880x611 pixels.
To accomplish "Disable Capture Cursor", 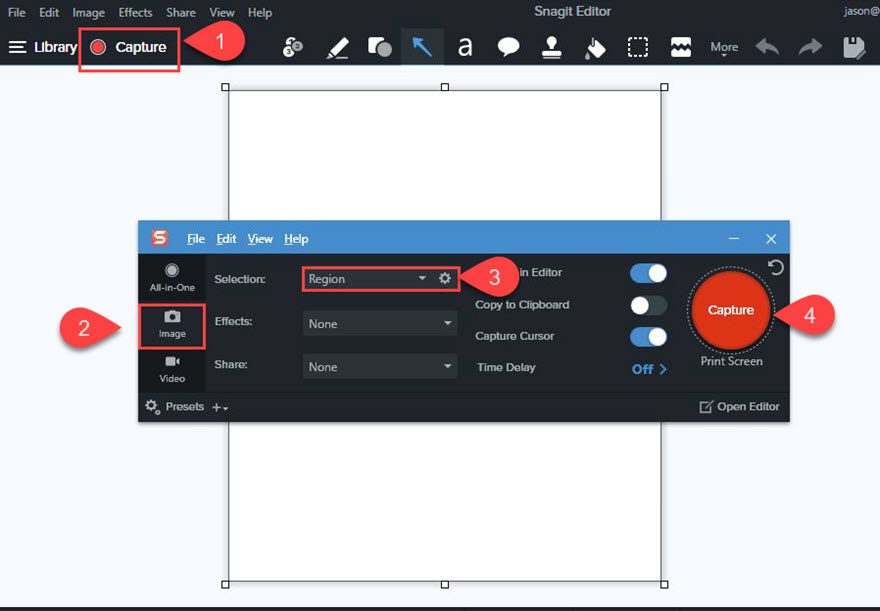I will click(647, 337).
